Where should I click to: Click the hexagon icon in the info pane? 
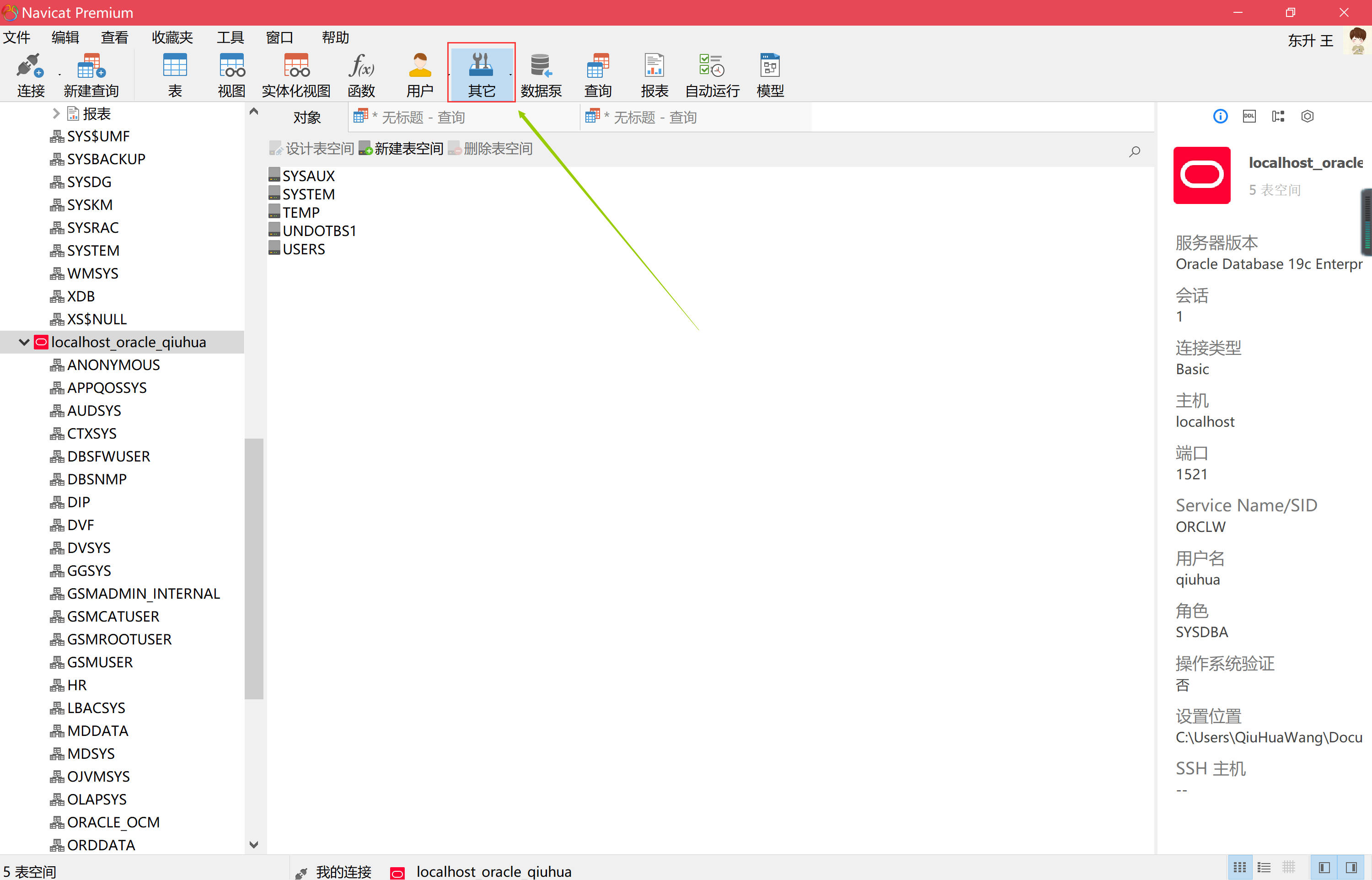pos(1308,117)
